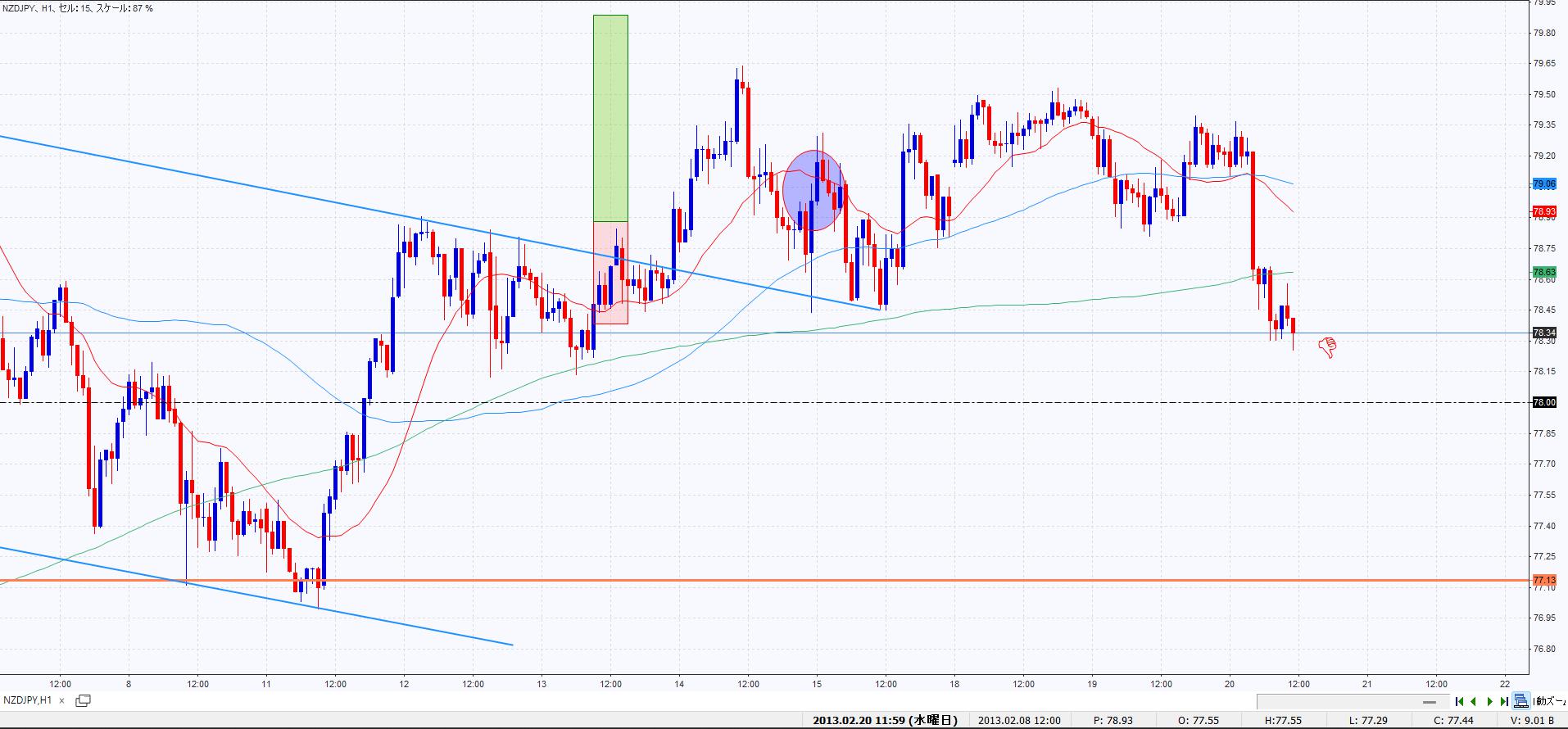Select the blue ellipse drawn on the chart
1568x729 pixels.
pos(813,191)
